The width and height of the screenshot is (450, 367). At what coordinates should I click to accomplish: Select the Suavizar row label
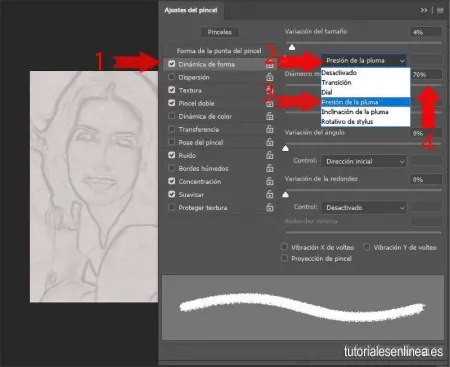[191, 194]
